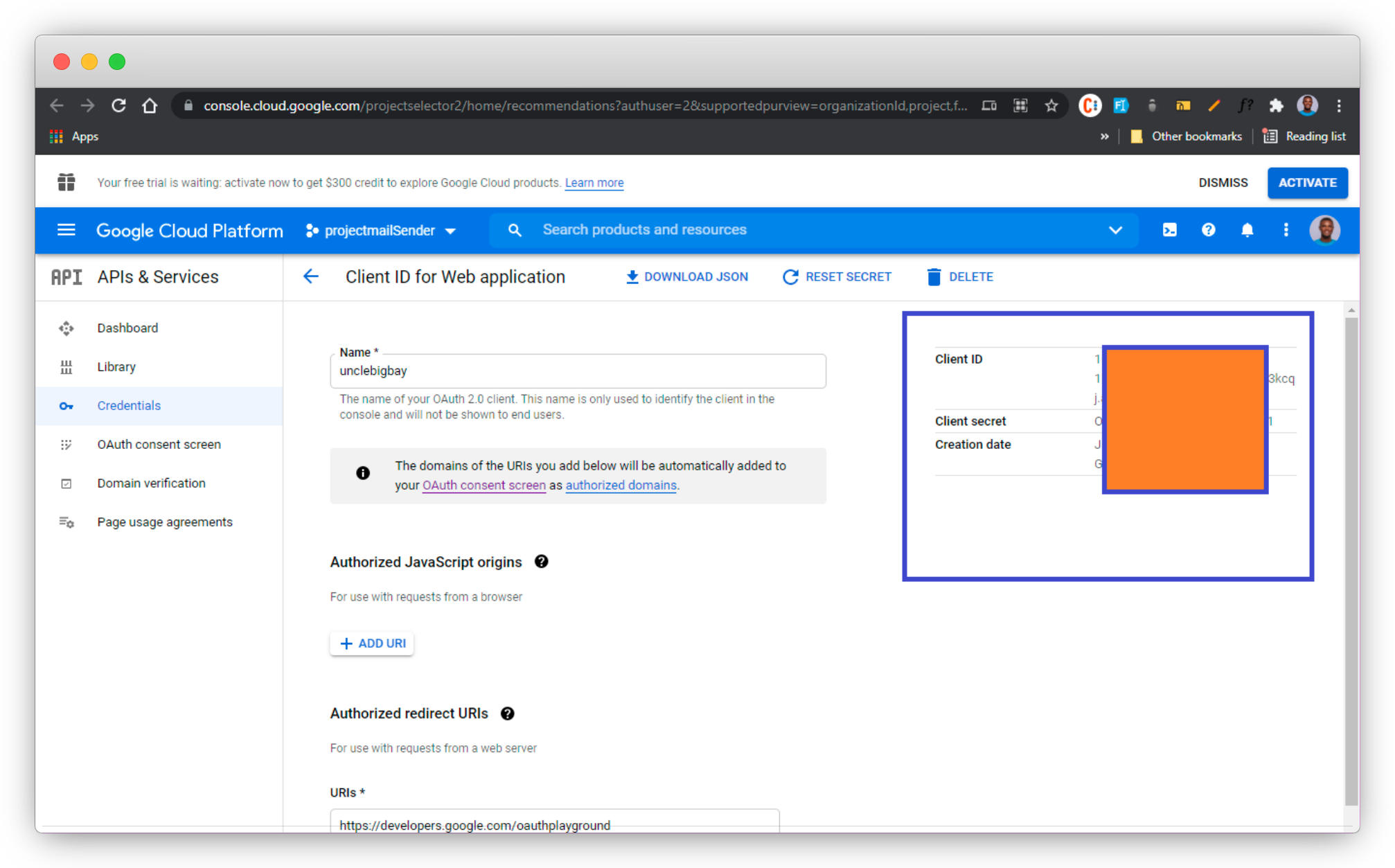
Task: Delete this OAuth client
Action: pyautogui.click(x=960, y=277)
